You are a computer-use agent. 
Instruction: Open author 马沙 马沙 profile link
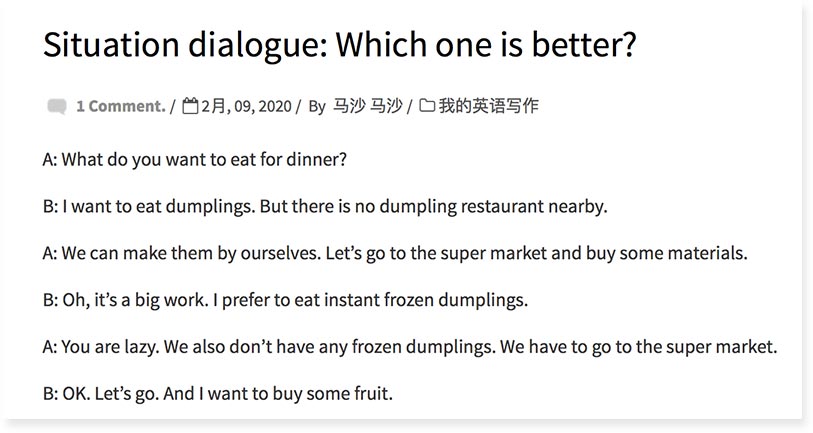[x=367, y=106]
